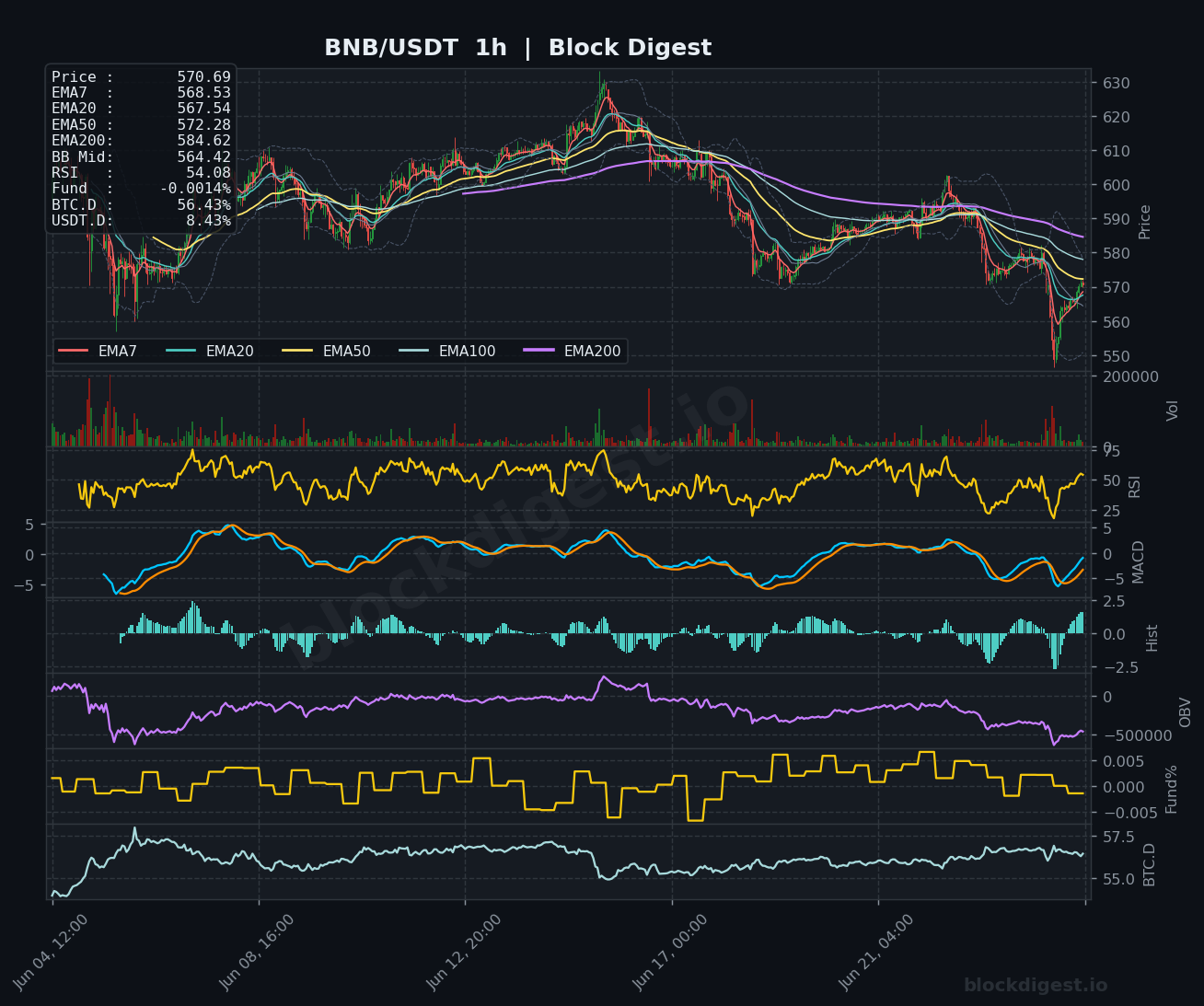Viewport: 1204px width, 1006px height.
Task: Select the EMA7 value 568.53
Action: coord(204,93)
